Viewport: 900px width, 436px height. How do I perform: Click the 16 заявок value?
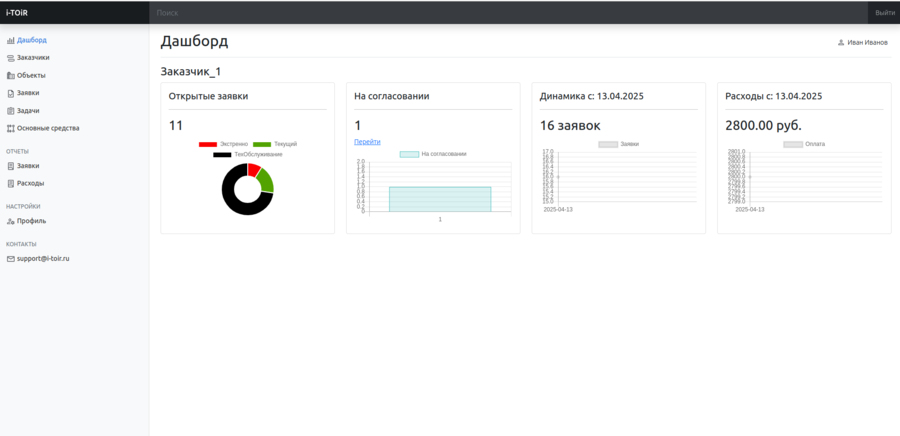point(570,126)
